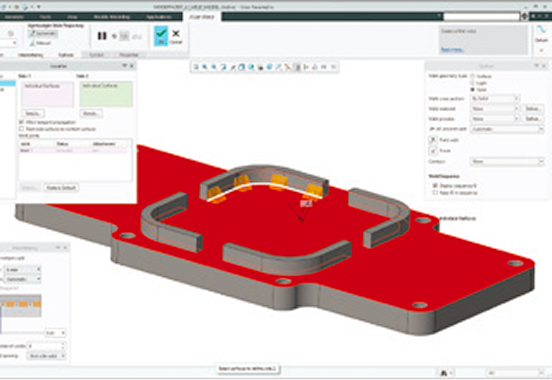Close the Options panel
Screen dimensions: 552x380
pyautogui.click(x=544, y=66)
